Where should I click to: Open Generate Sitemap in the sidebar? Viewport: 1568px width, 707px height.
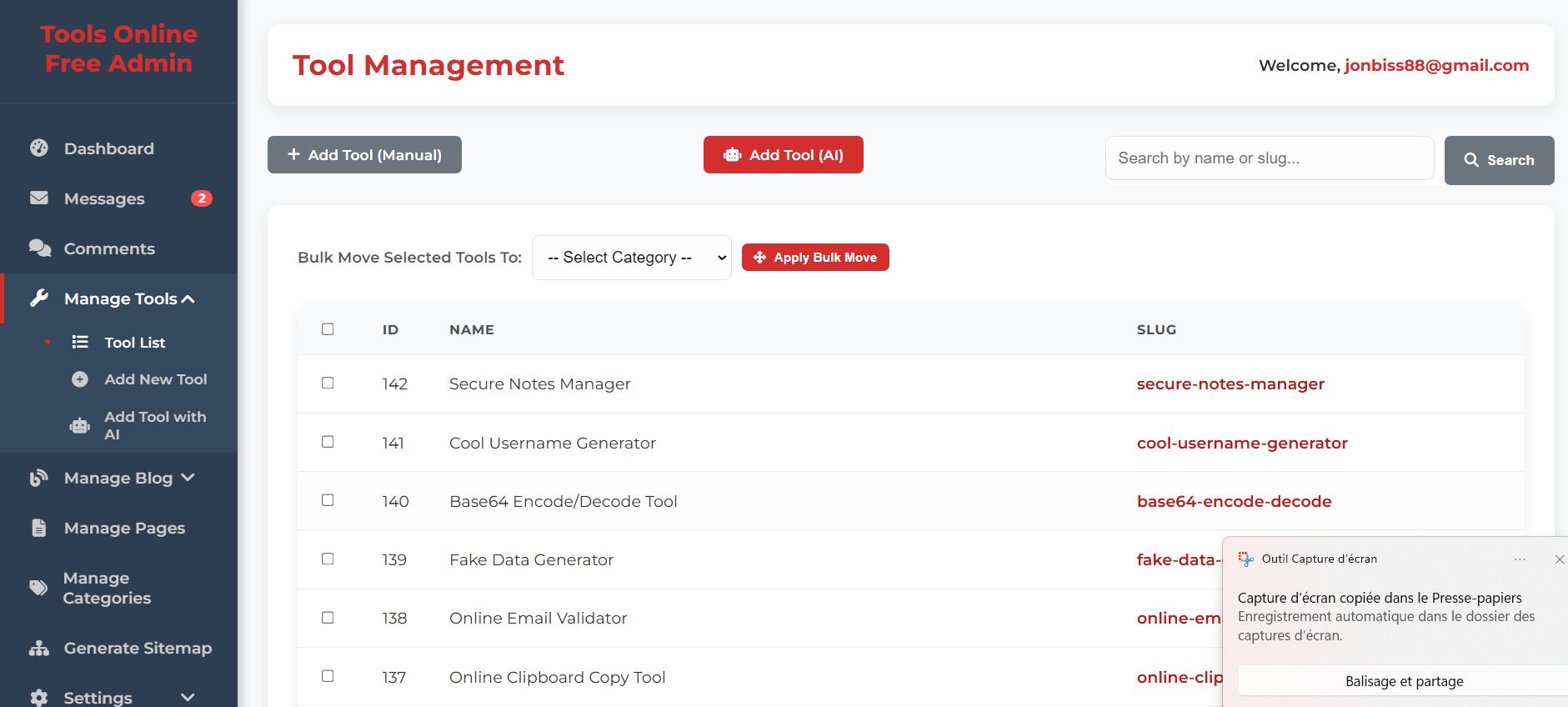click(x=118, y=648)
